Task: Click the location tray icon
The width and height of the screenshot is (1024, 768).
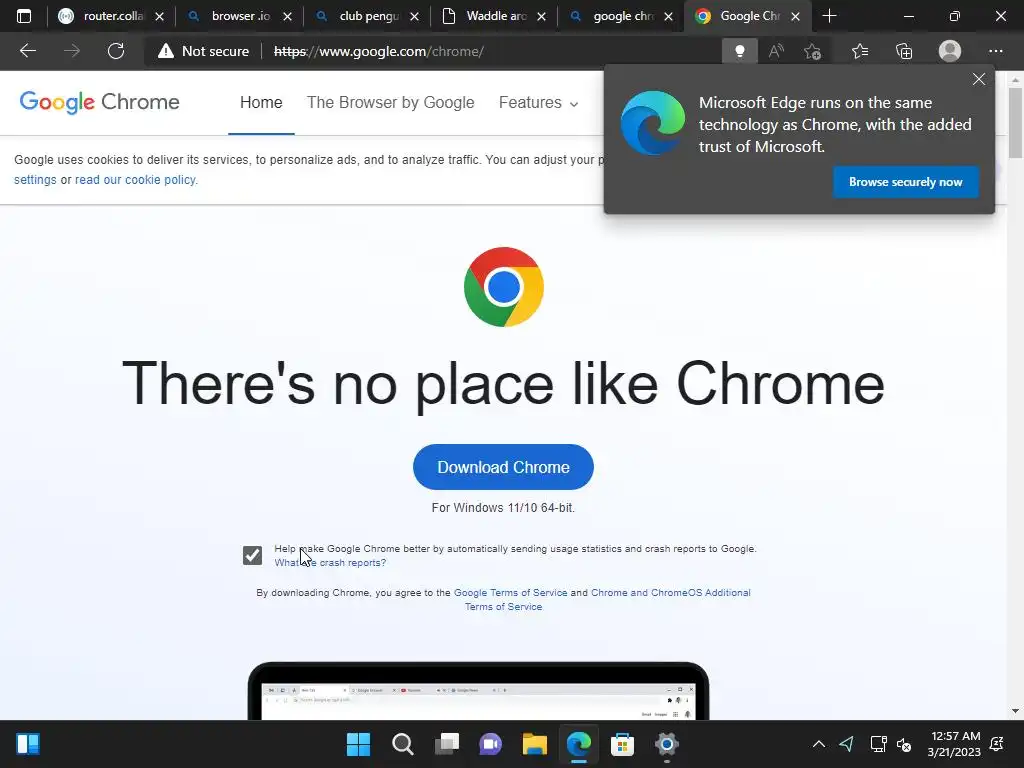Action: (846, 744)
